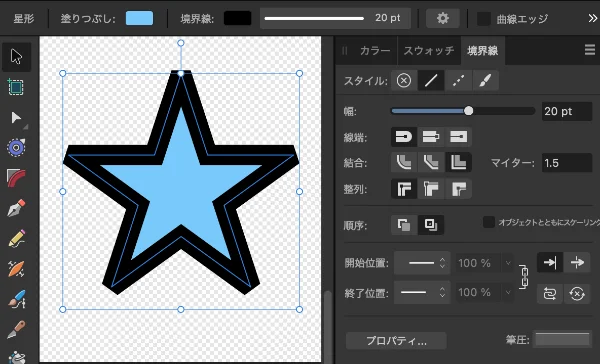Toggle the link between start and end sizes
The width and height of the screenshot is (600, 364).
524,277
